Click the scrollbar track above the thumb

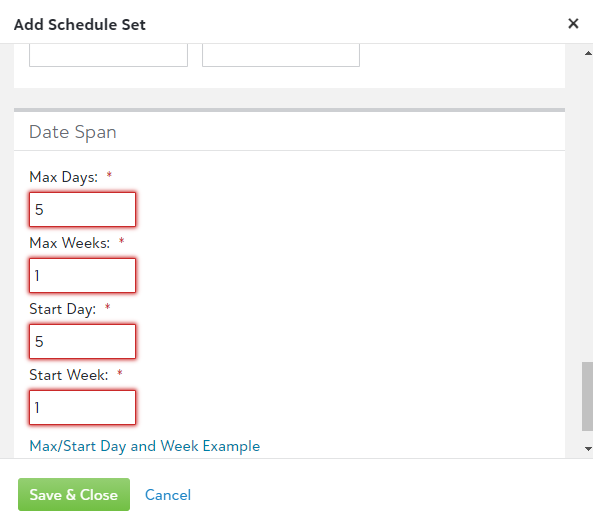[x=587, y=210]
